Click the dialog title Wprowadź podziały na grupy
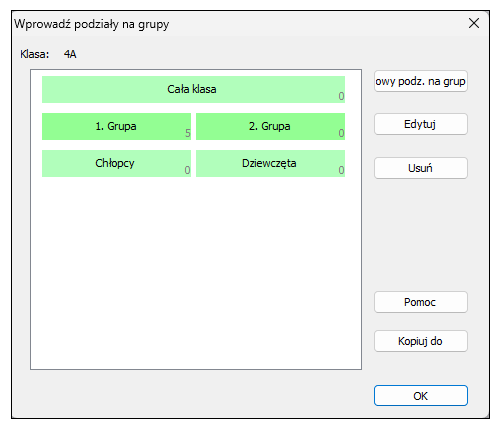 point(92,24)
